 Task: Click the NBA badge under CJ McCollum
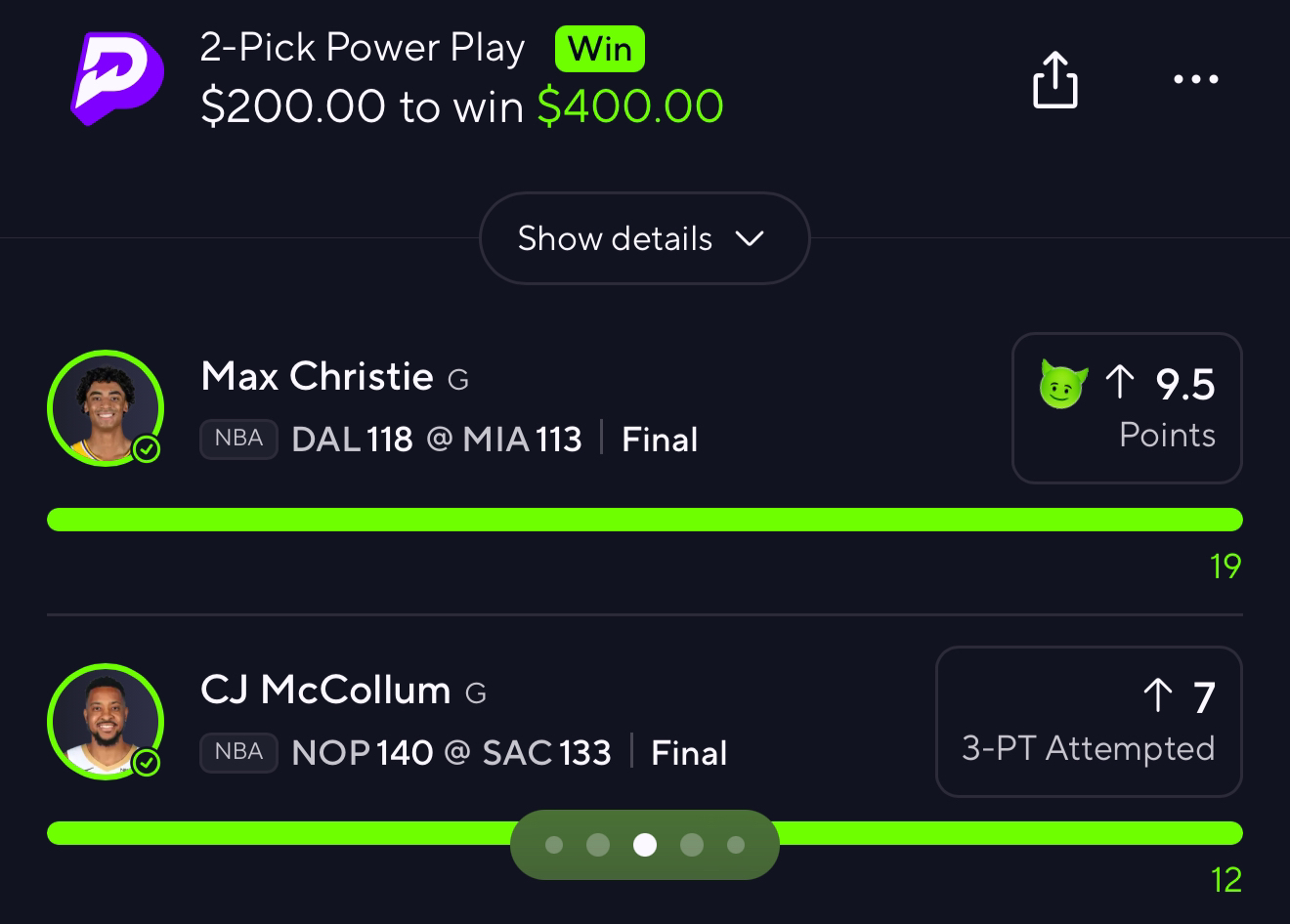(238, 752)
